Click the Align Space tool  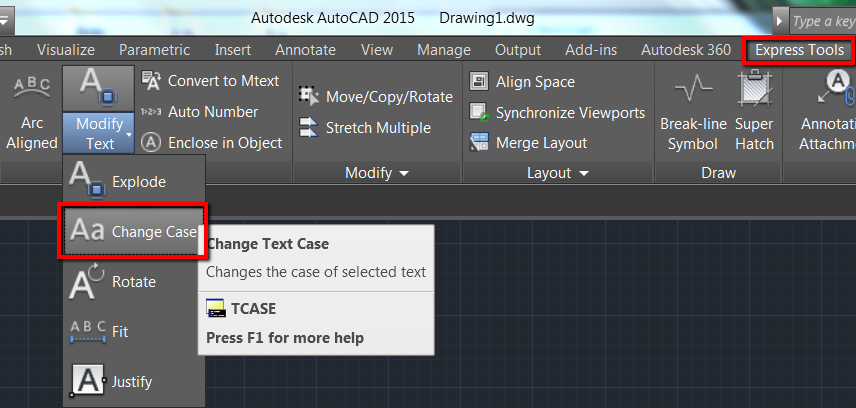pos(522,82)
